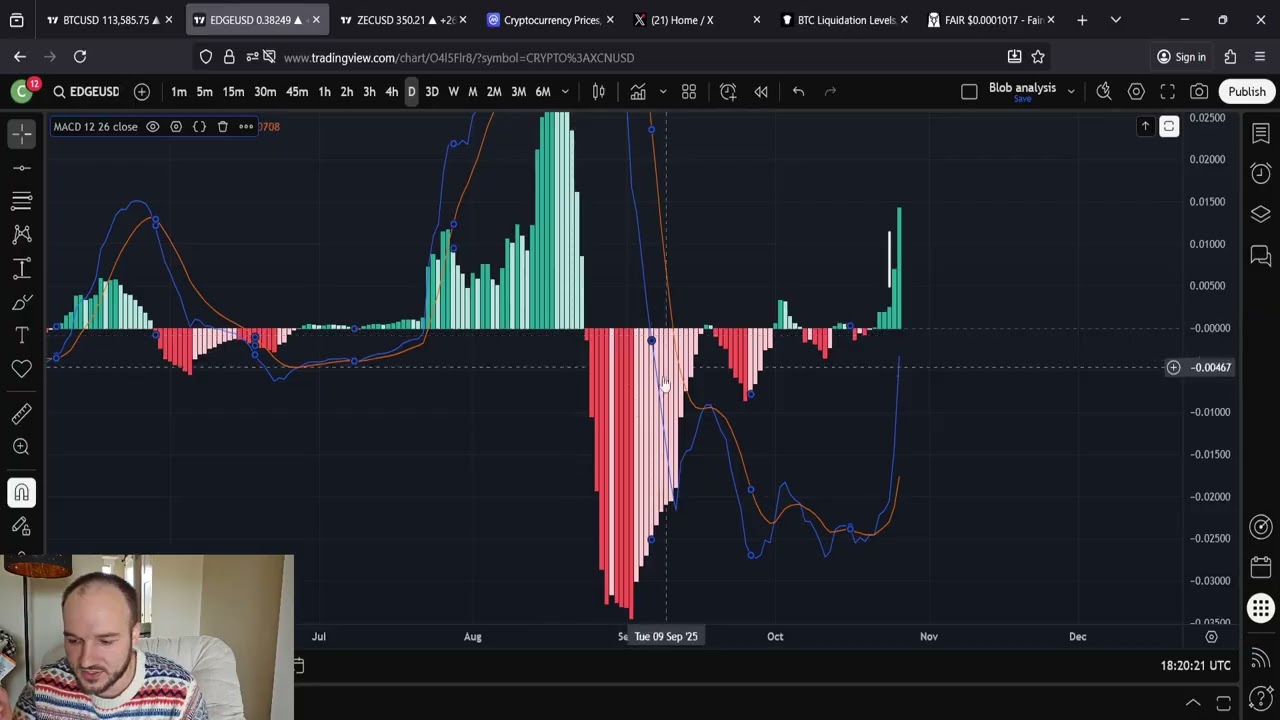1280x720 pixels.
Task: Open chart settings gear in toolbar
Action: pos(1136,92)
